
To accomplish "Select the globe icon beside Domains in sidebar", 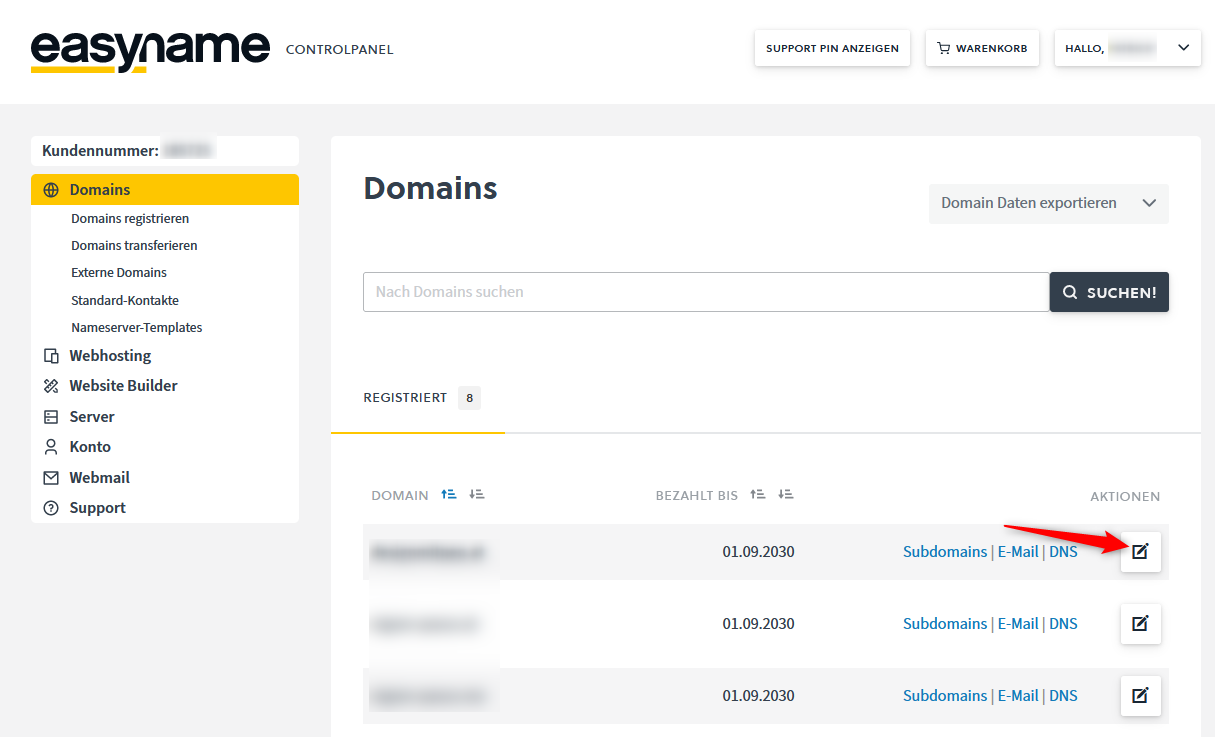I will click(51, 190).
